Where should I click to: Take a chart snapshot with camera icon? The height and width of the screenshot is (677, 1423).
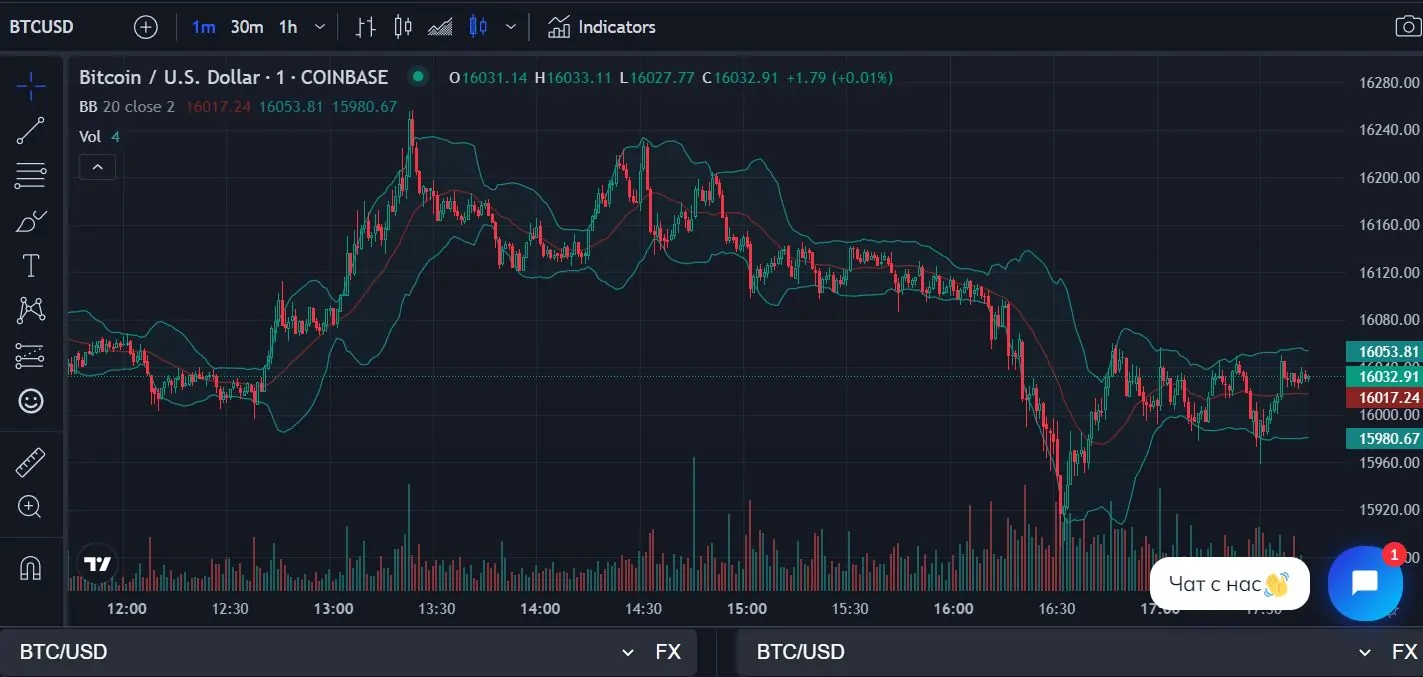point(1408,27)
